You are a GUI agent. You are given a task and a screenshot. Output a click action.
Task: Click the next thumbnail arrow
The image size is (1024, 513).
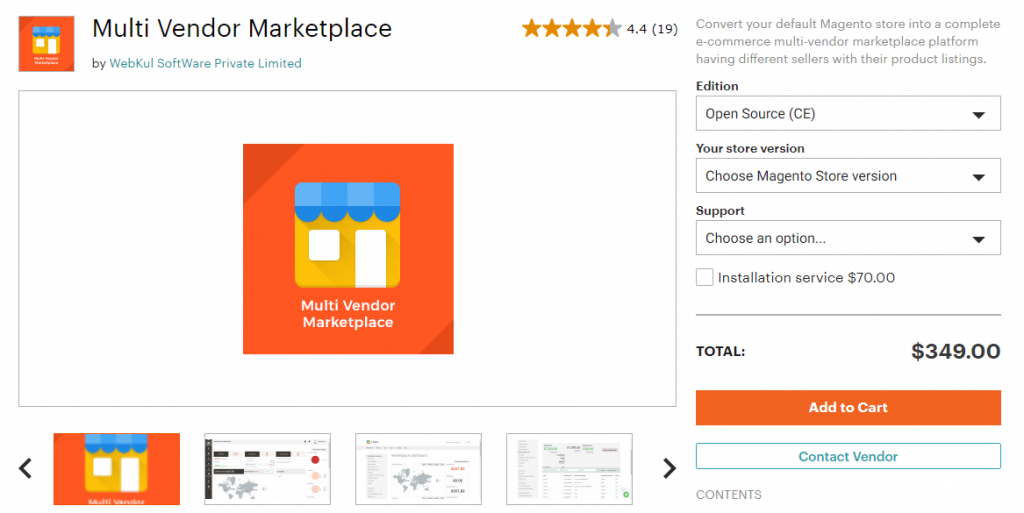coord(669,468)
